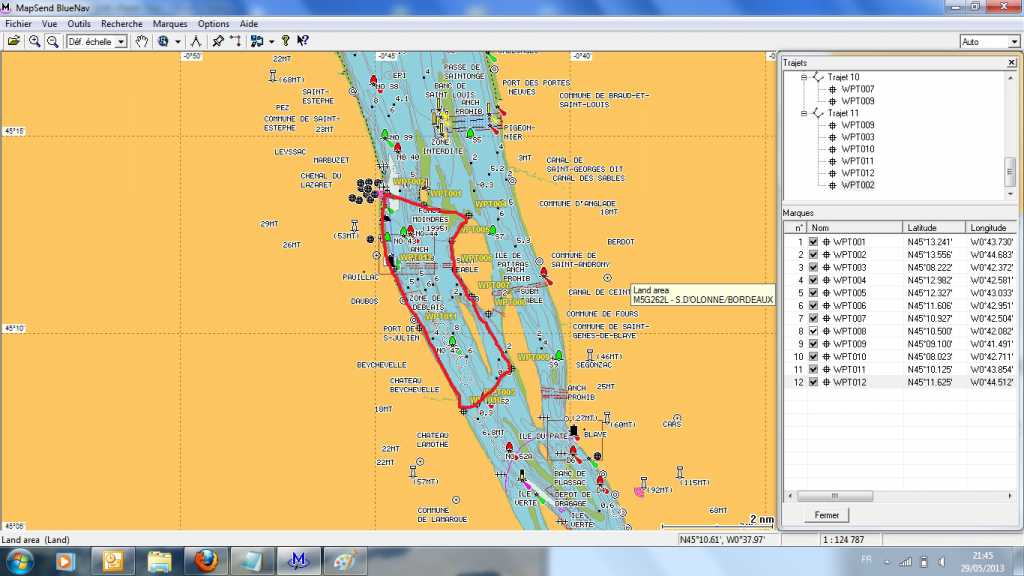The width and height of the screenshot is (1024, 576).
Task: Collapse the Trajet 10 tree node
Action: [803, 77]
